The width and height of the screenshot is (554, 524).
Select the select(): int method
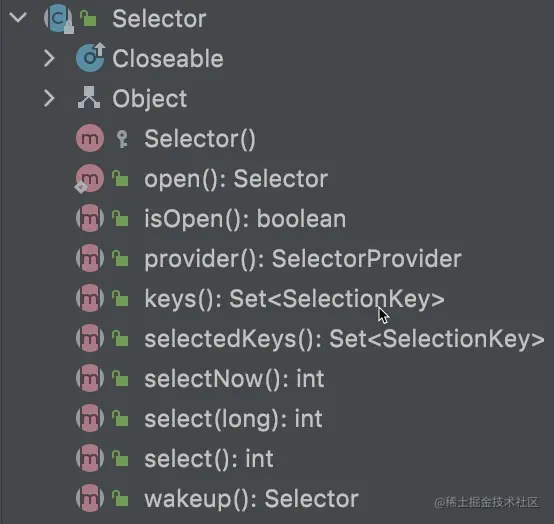[208, 459]
